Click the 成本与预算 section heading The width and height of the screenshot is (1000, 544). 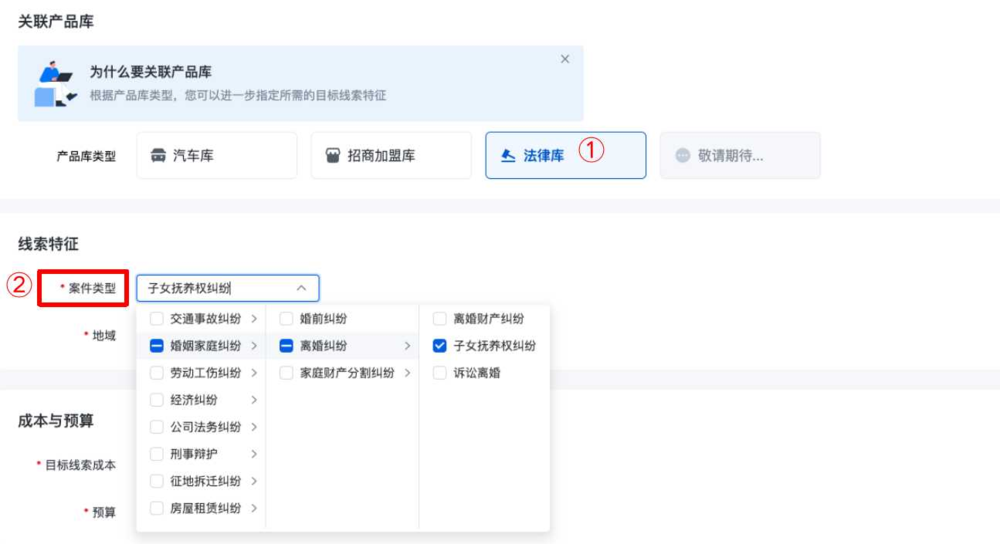tap(55, 421)
